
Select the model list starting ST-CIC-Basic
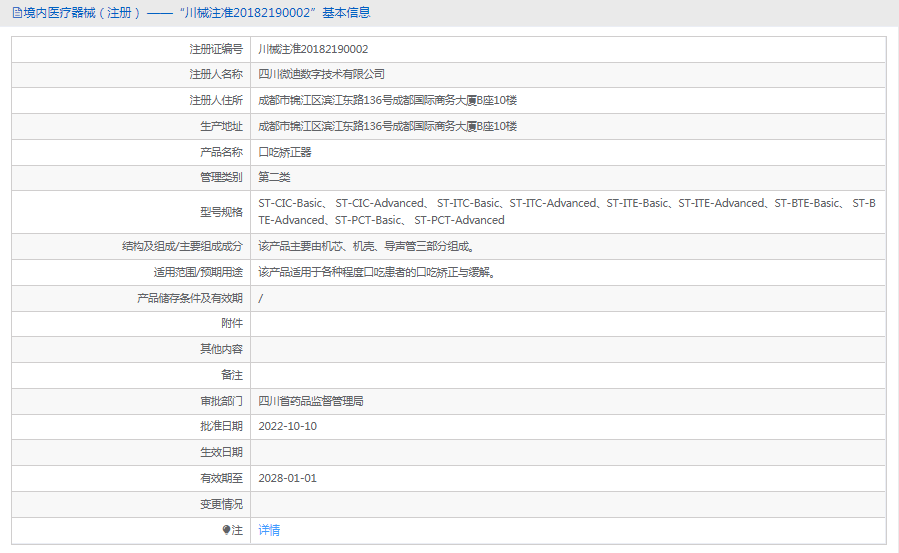[566, 211]
